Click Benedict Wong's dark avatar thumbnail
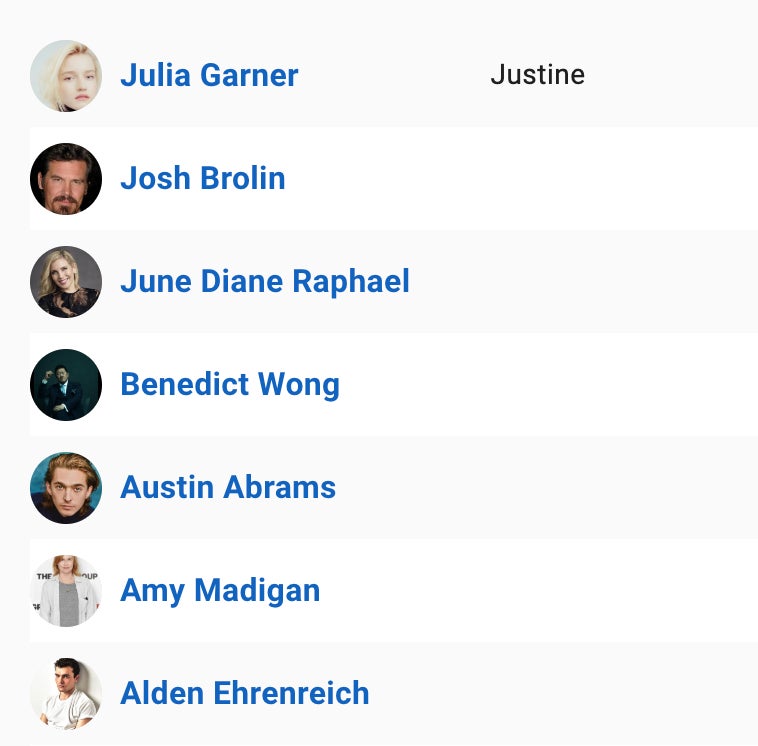 coord(66,385)
